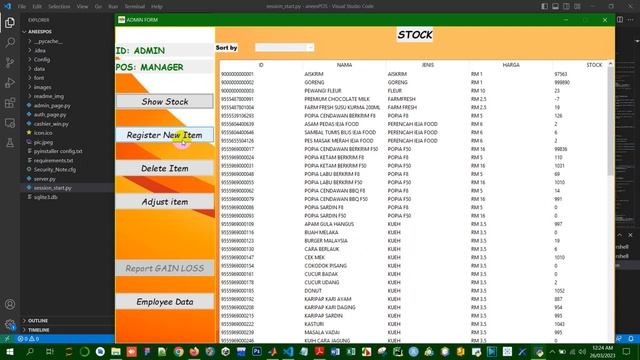Toggle the primary side bar layout icon
Viewport: 640px width, 360px height.
544,6
